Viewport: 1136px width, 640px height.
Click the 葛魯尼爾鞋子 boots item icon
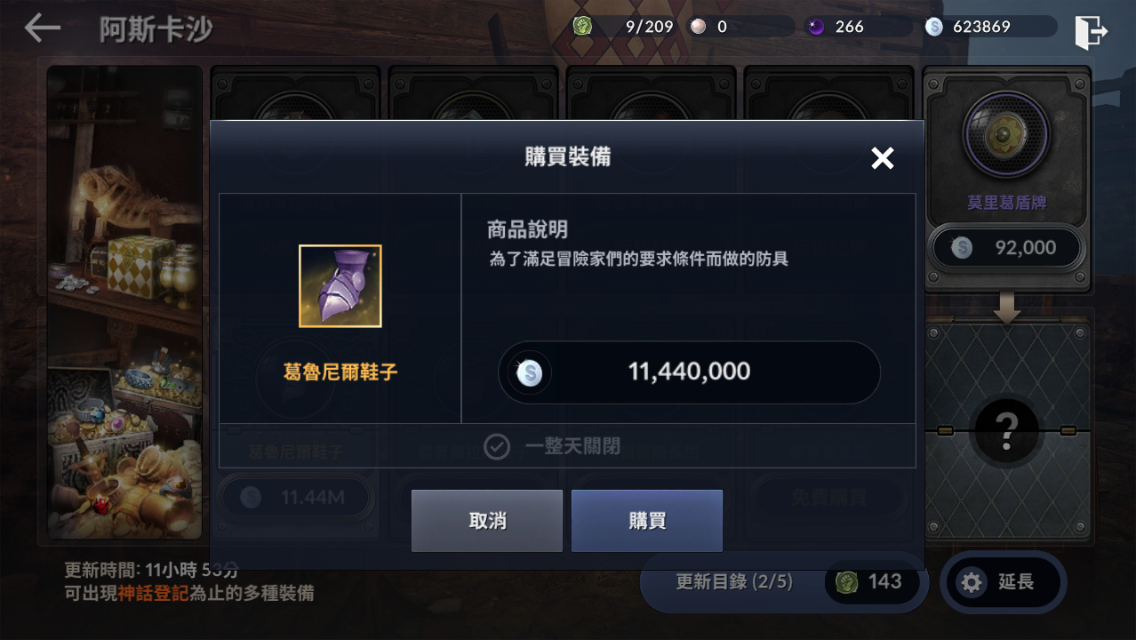point(340,286)
